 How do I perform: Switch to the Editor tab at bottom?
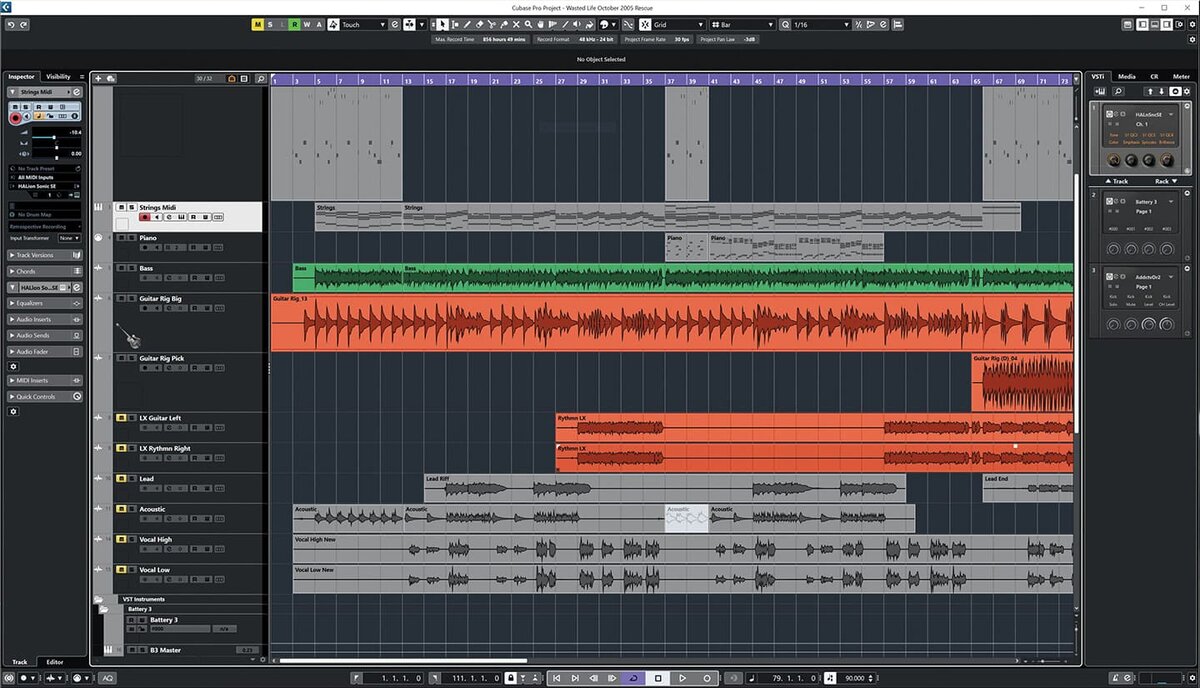[54, 662]
